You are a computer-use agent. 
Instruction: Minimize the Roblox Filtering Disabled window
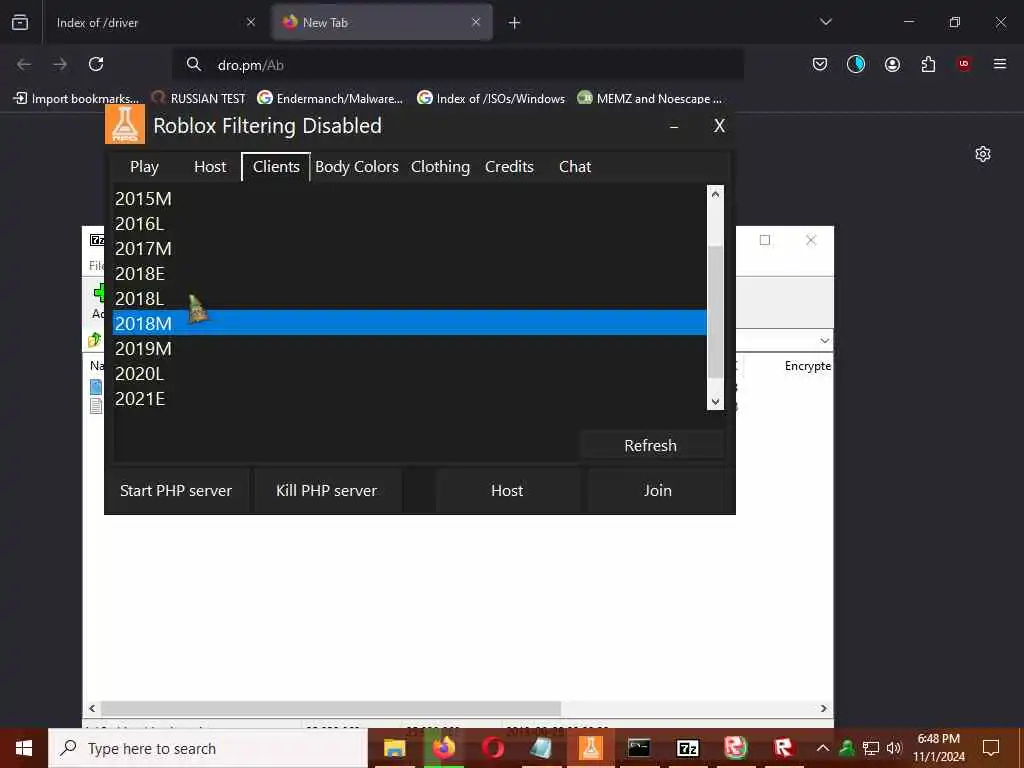[674, 127]
